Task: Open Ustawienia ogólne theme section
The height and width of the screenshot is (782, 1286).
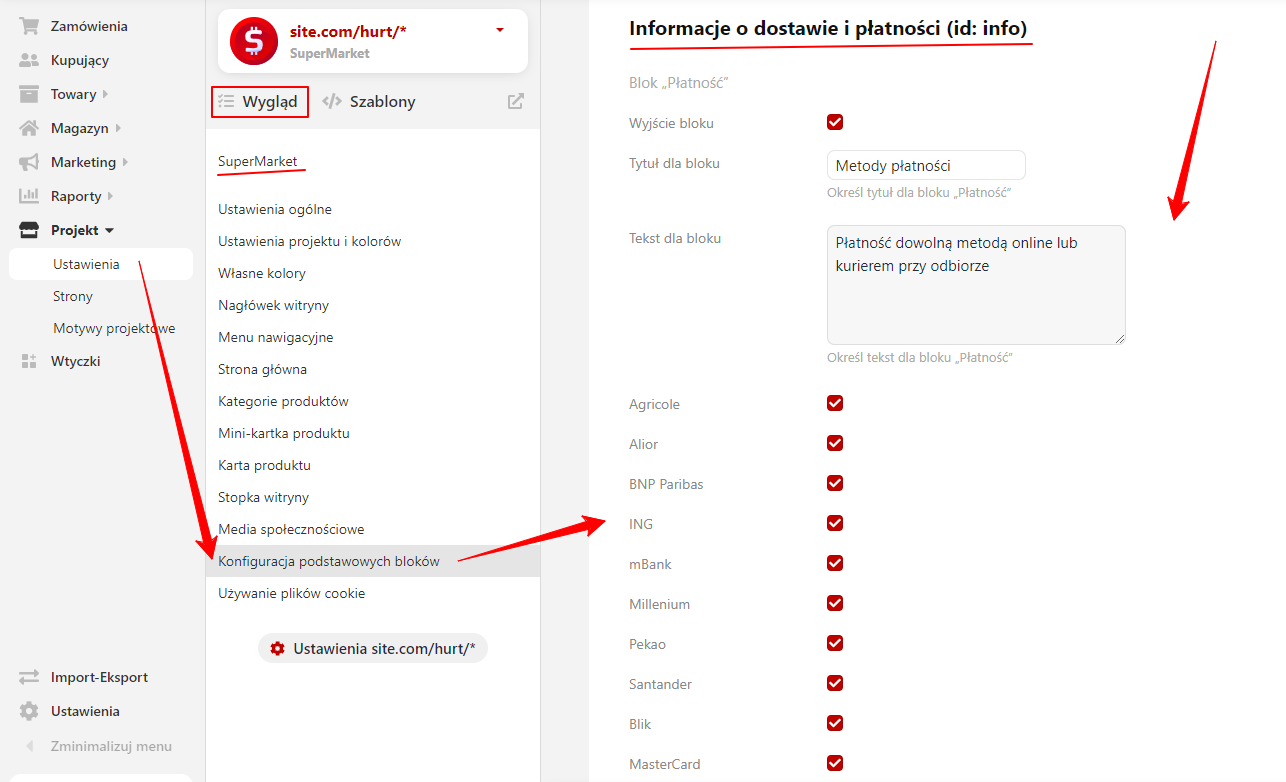Action: tap(275, 209)
